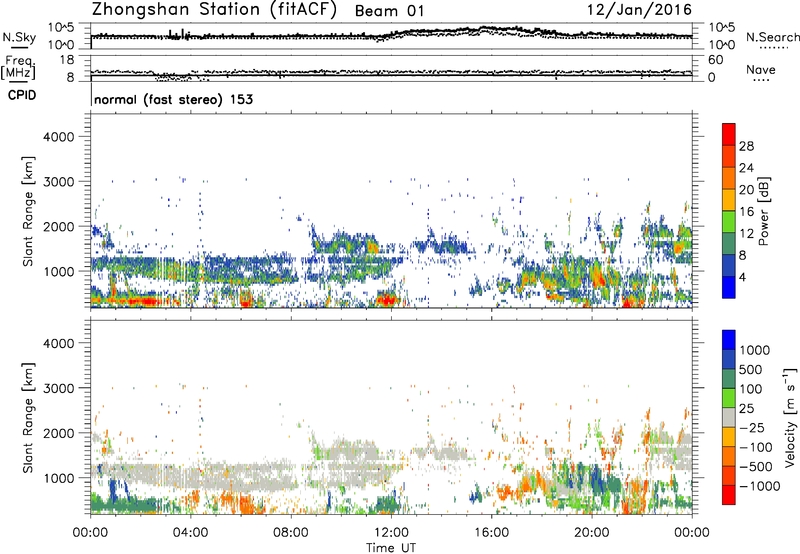Click the '16:00' time axis label
The height and width of the screenshot is (554, 800).
(491, 533)
